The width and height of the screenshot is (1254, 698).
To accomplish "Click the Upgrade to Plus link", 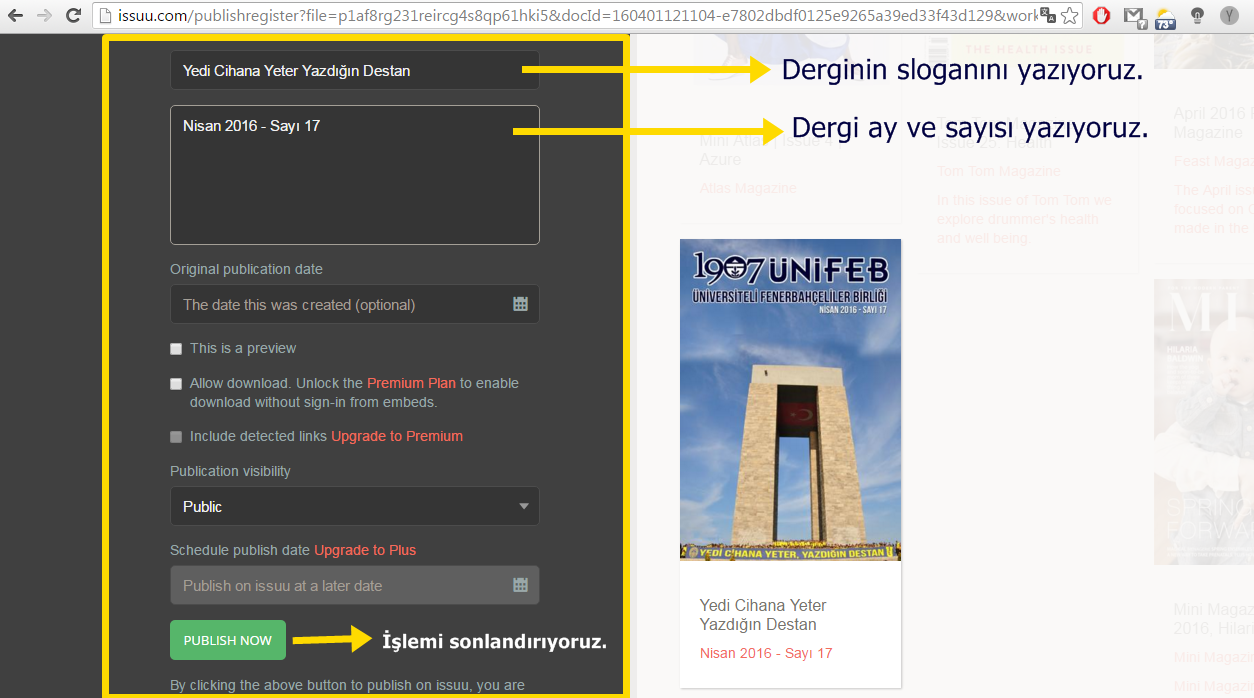I will pyautogui.click(x=365, y=550).
